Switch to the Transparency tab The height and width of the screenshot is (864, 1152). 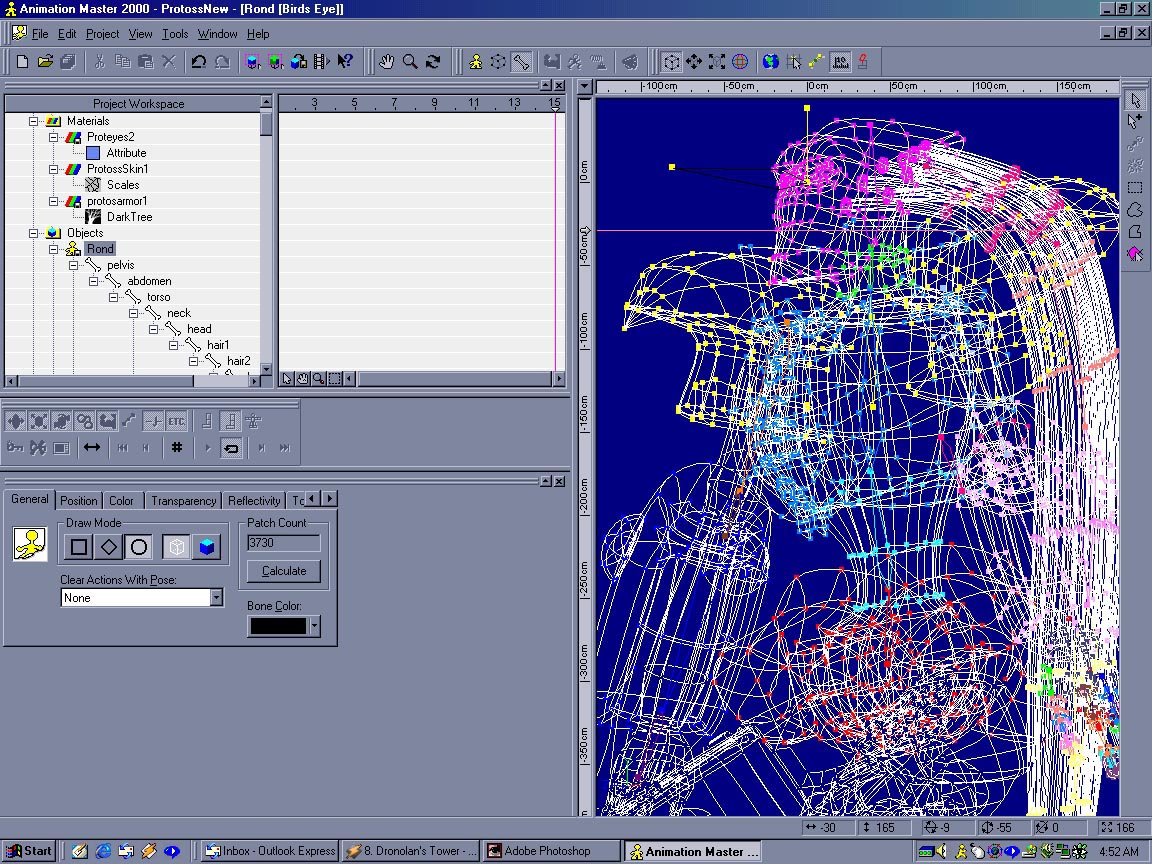[x=183, y=501]
